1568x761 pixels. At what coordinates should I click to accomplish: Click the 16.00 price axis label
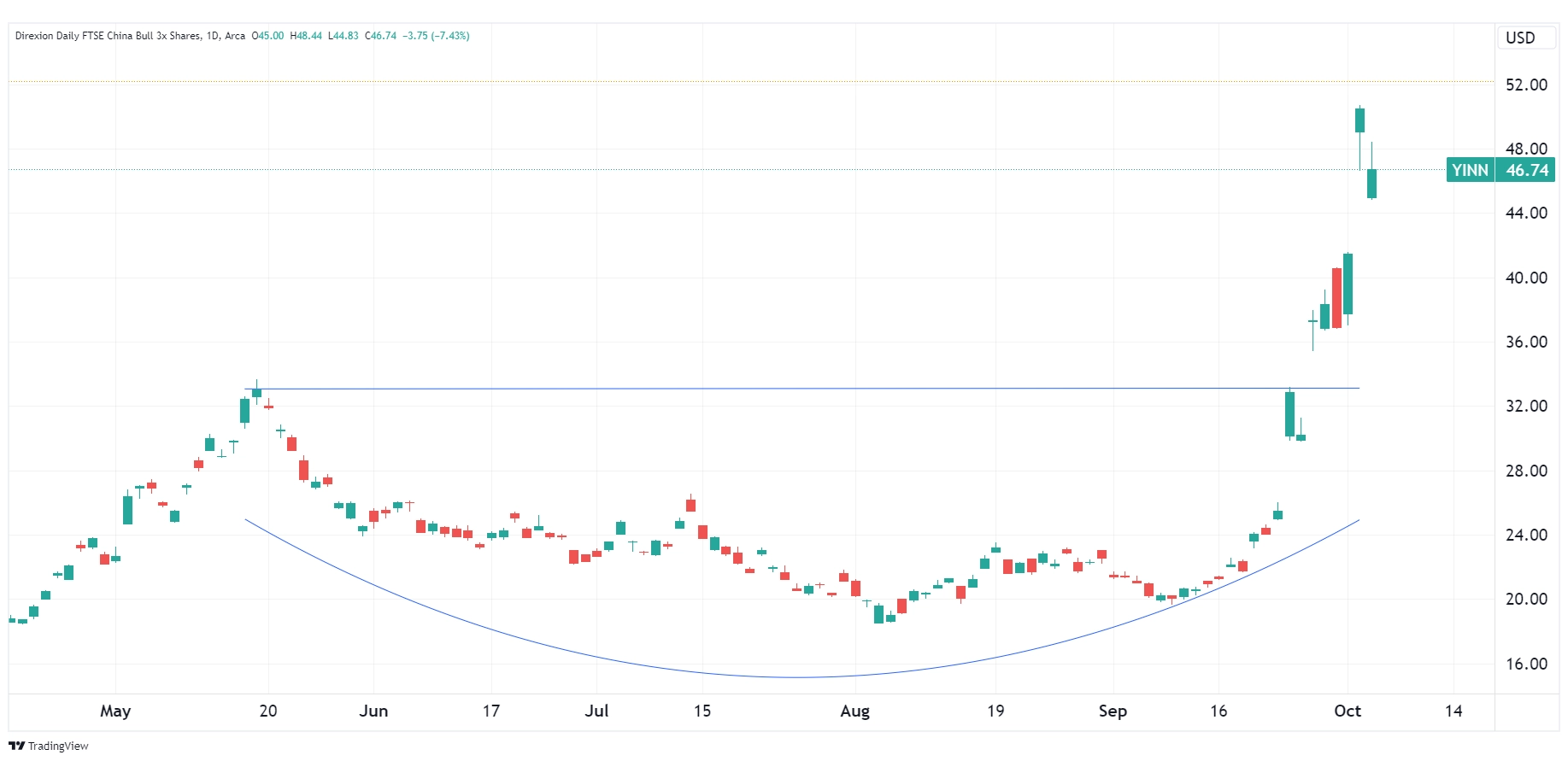[1526, 664]
